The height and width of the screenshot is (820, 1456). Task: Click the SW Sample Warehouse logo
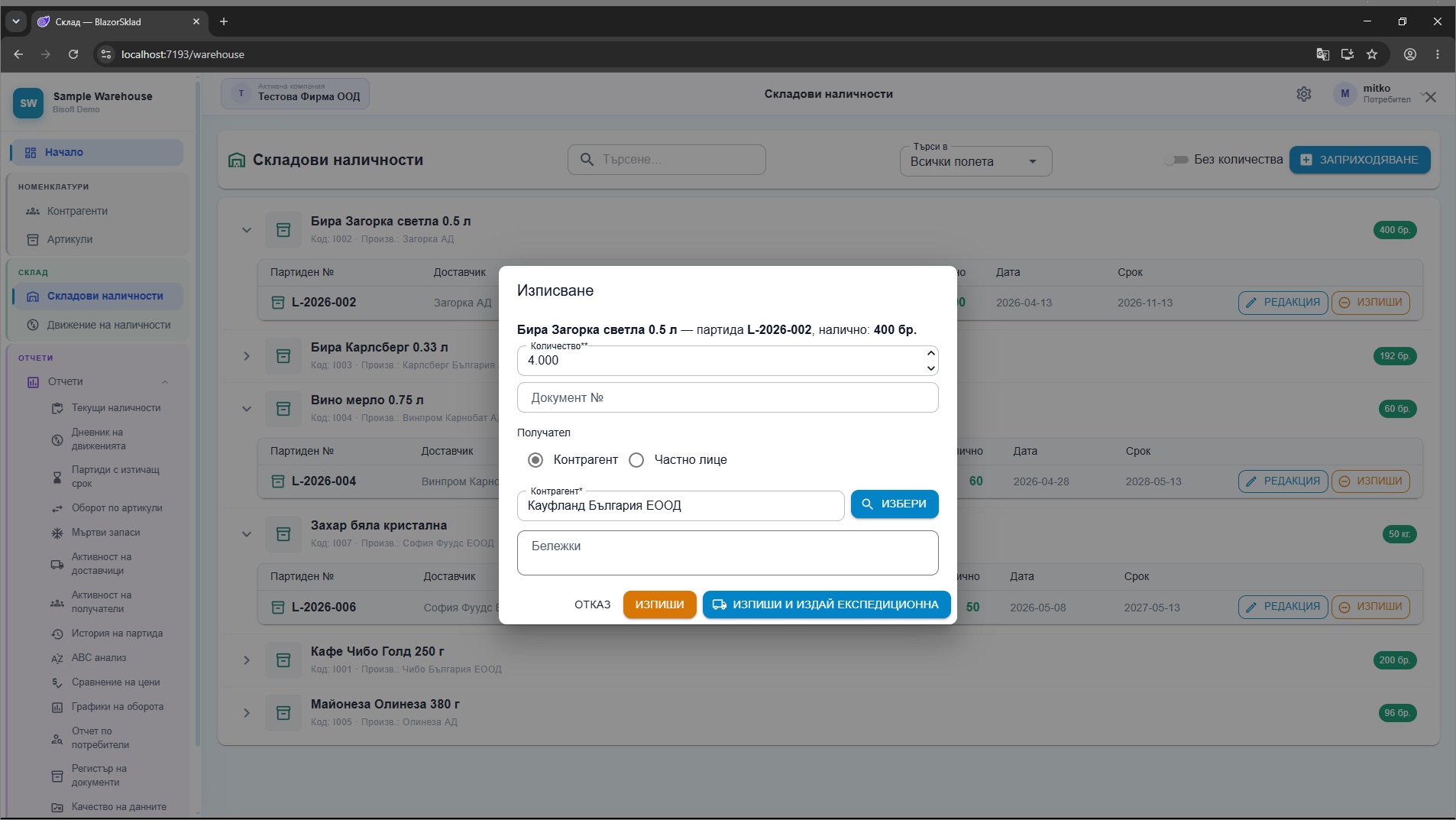28,103
